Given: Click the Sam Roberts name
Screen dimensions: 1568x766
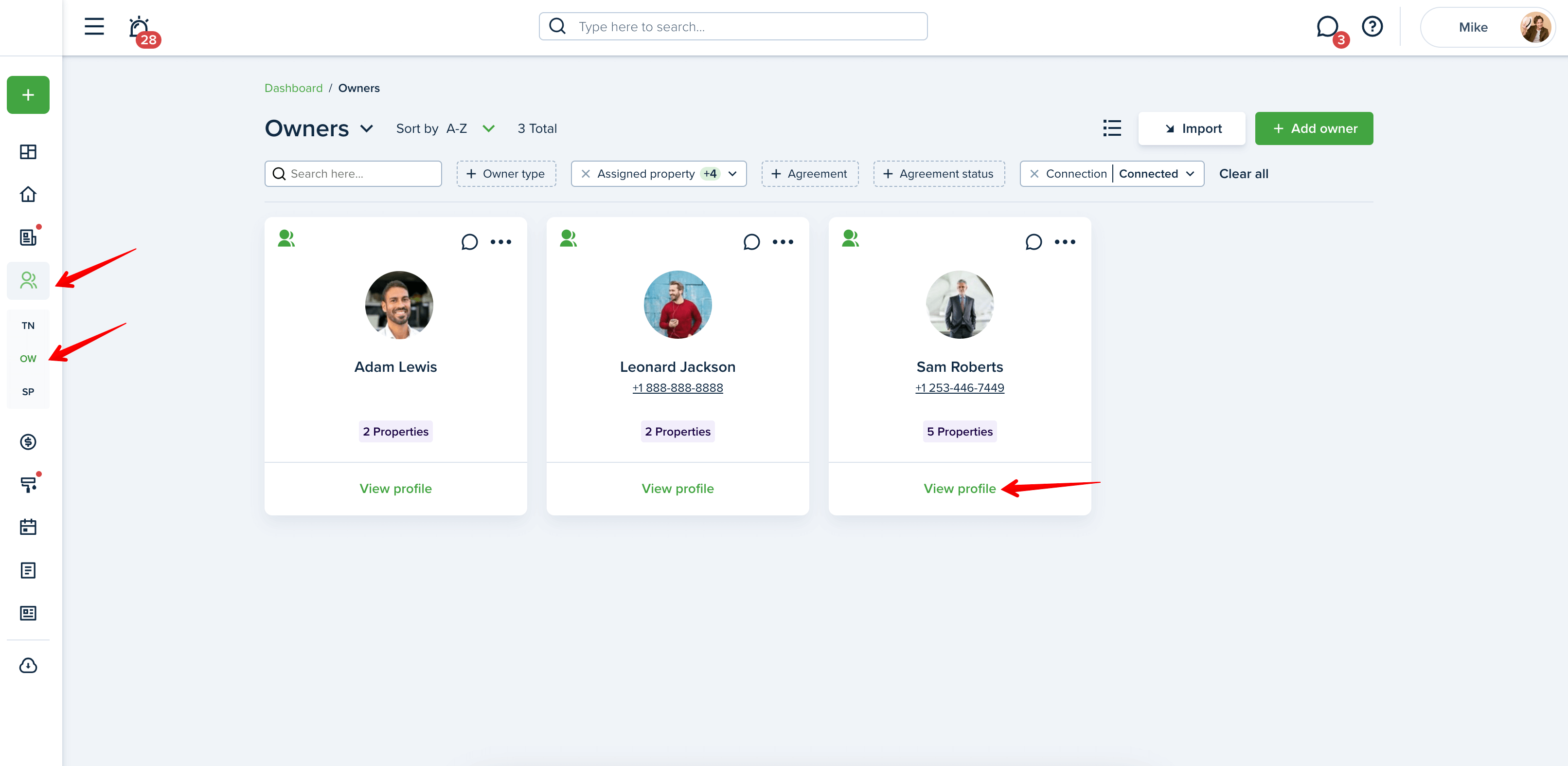Looking at the screenshot, I should pyautogui.click(x=959, y=366).
